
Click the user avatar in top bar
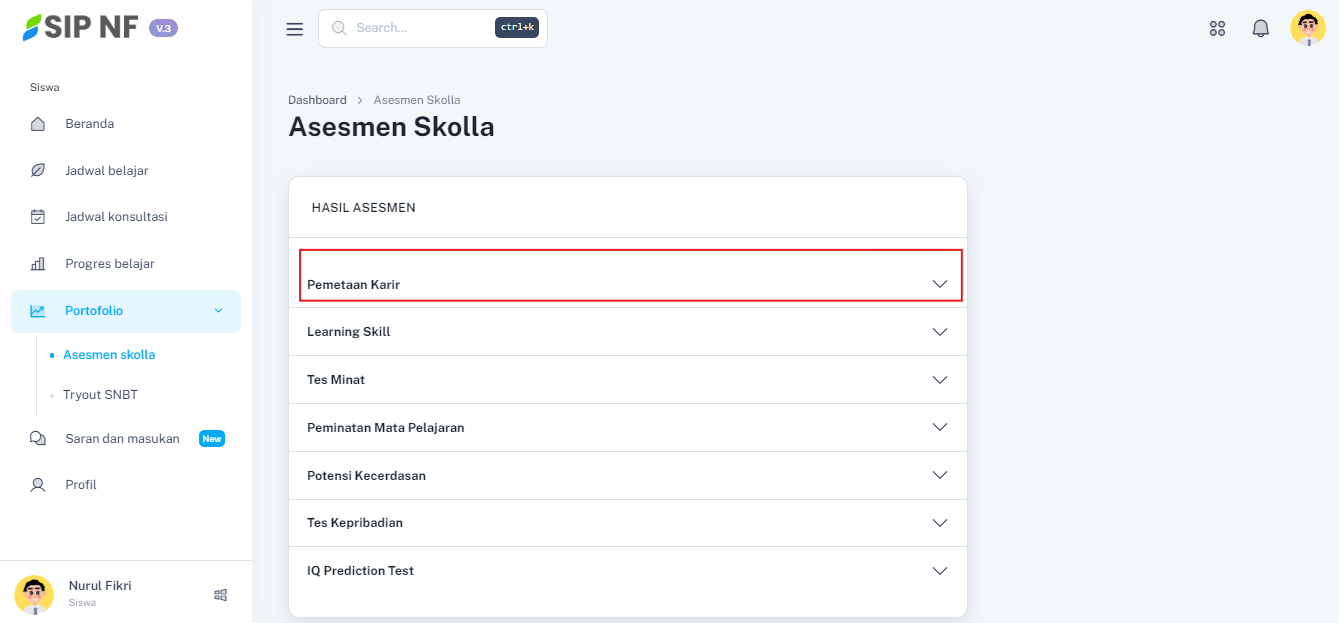tap(1307, 29)
